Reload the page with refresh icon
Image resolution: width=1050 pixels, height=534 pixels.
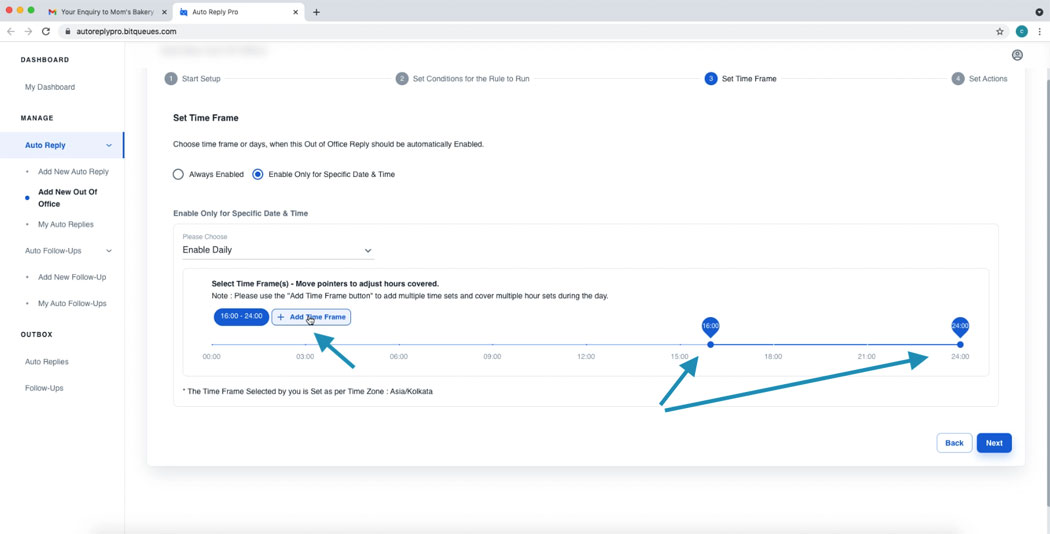coord(46,31)
